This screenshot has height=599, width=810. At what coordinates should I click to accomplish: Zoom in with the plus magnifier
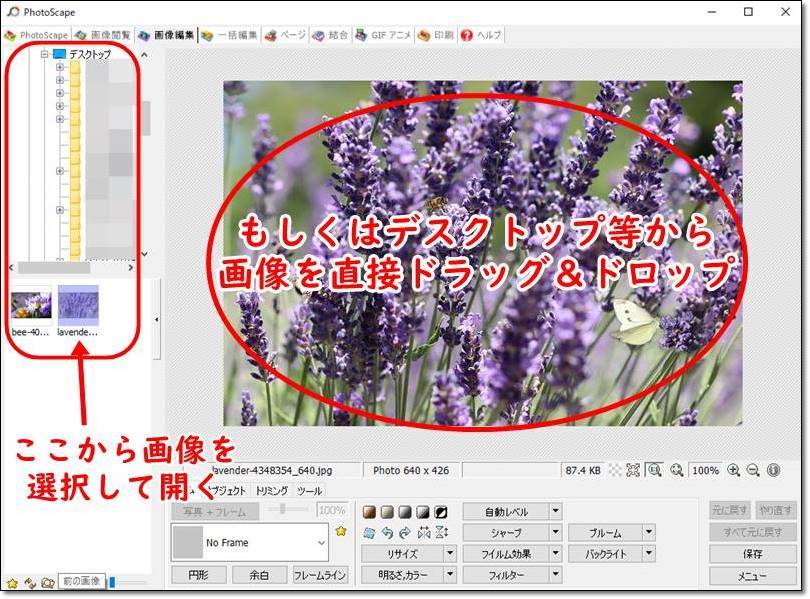(x=734, y=470)
